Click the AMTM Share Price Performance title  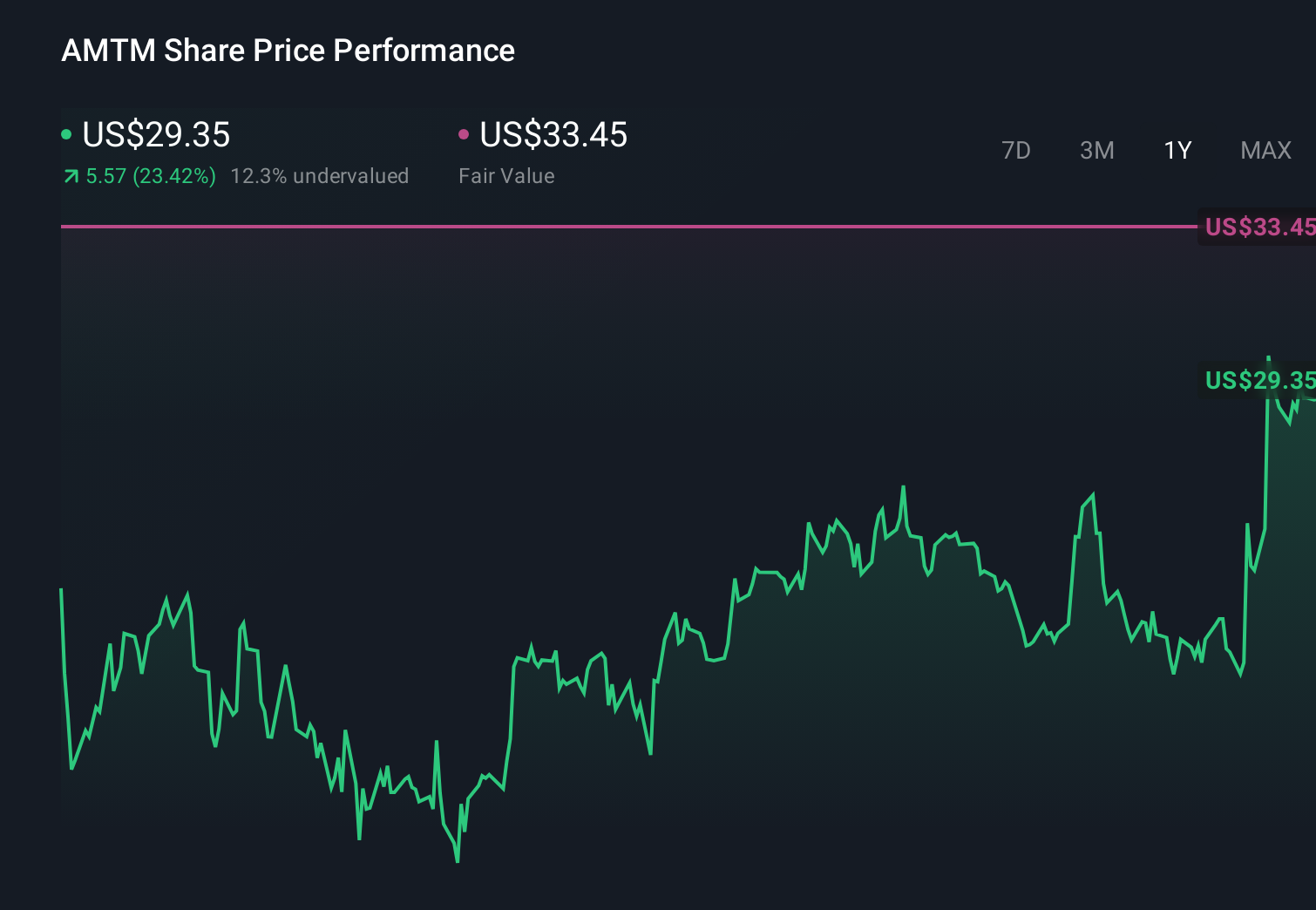[288, 51]
